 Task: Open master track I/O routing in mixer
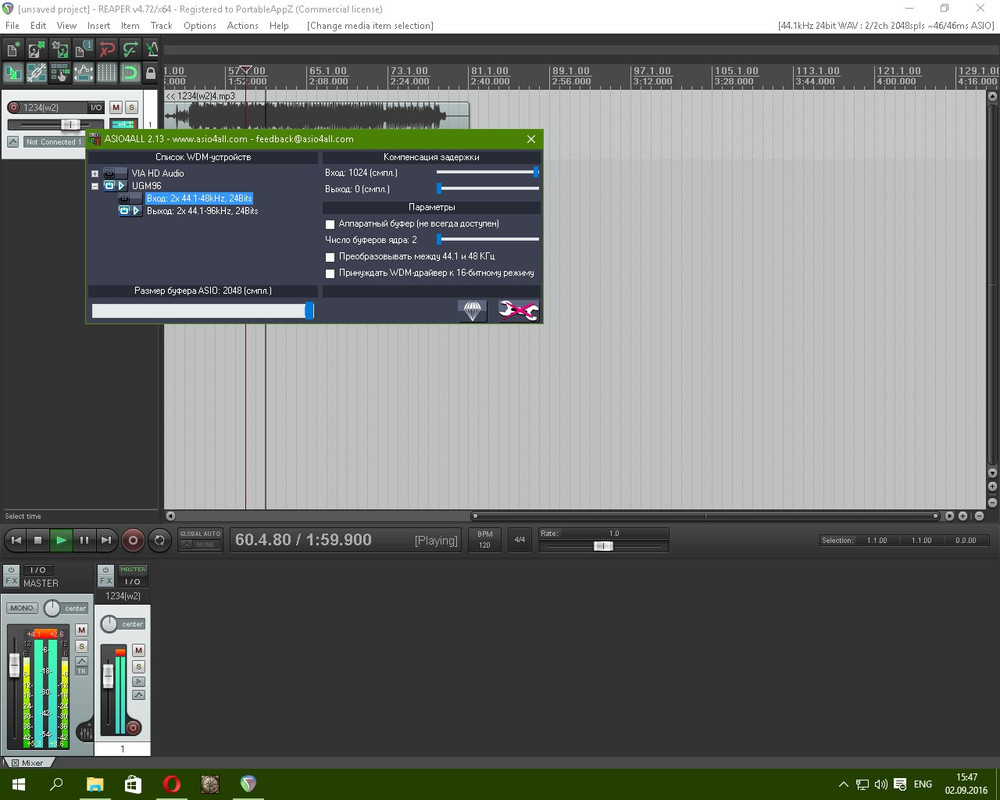pyautogui.click(x=38, y=570)
